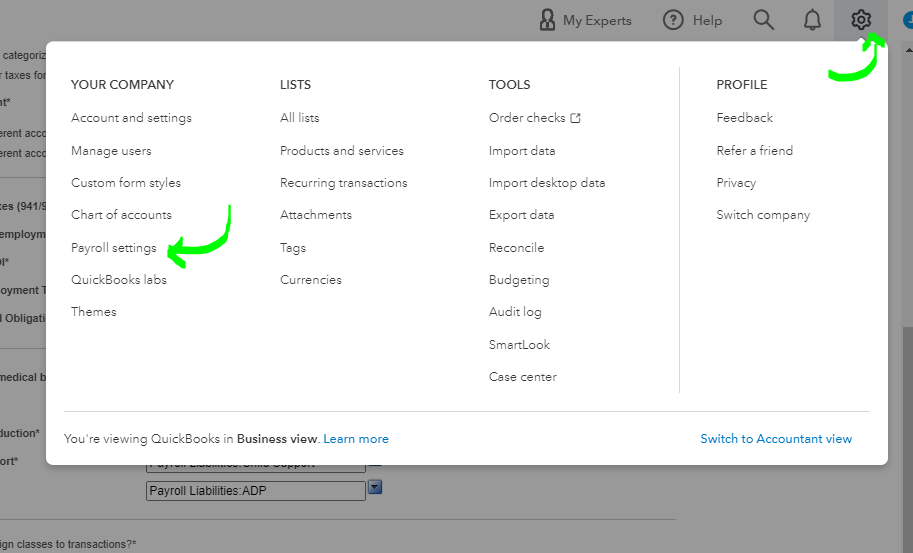Viewport: 913px width, 553px height.
Task: Open QuickBooks labs
Action: tap(119, 280)
